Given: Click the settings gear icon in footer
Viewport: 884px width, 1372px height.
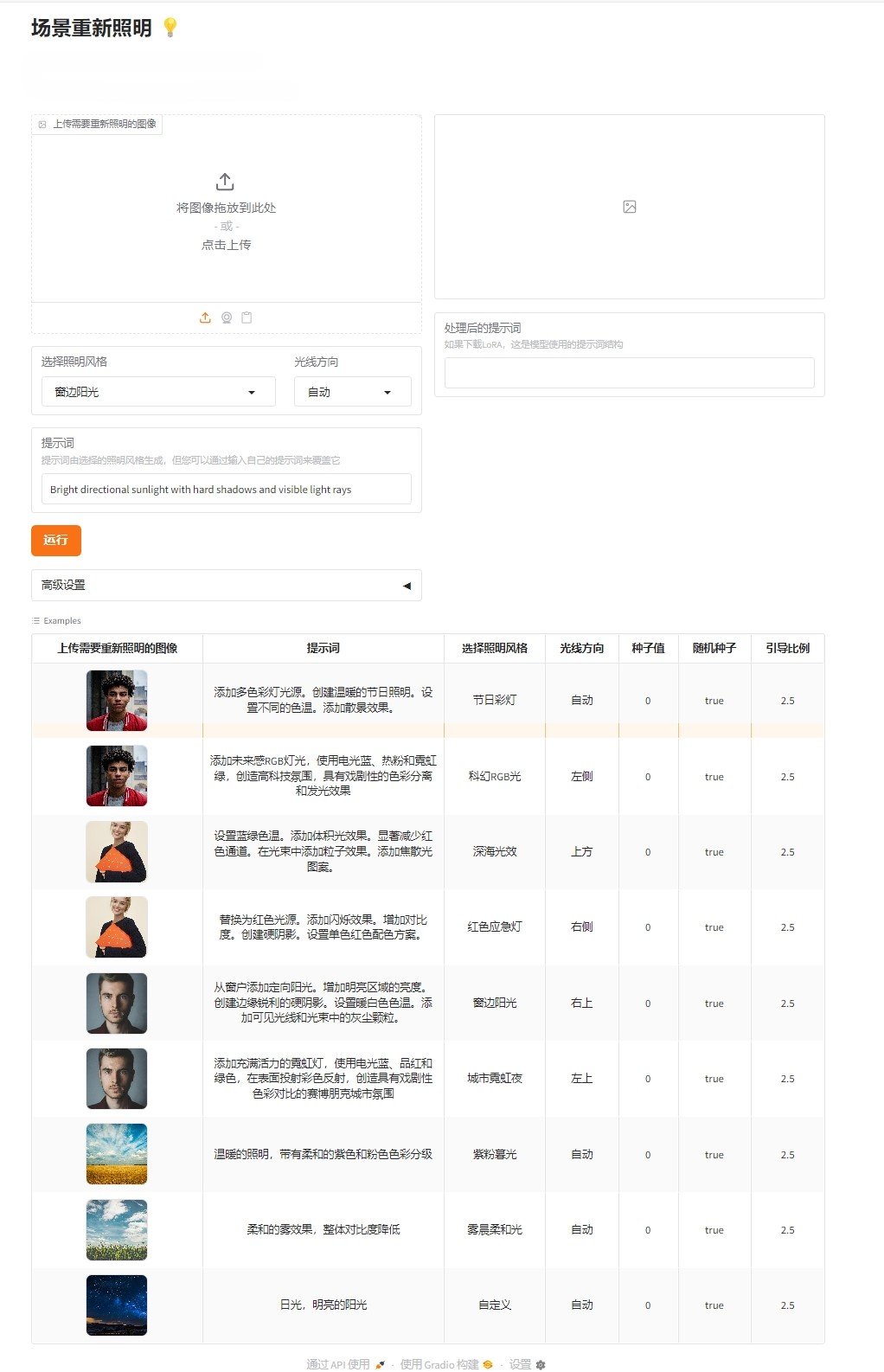Looking at the screenshot, I should tap(541, 1364).
